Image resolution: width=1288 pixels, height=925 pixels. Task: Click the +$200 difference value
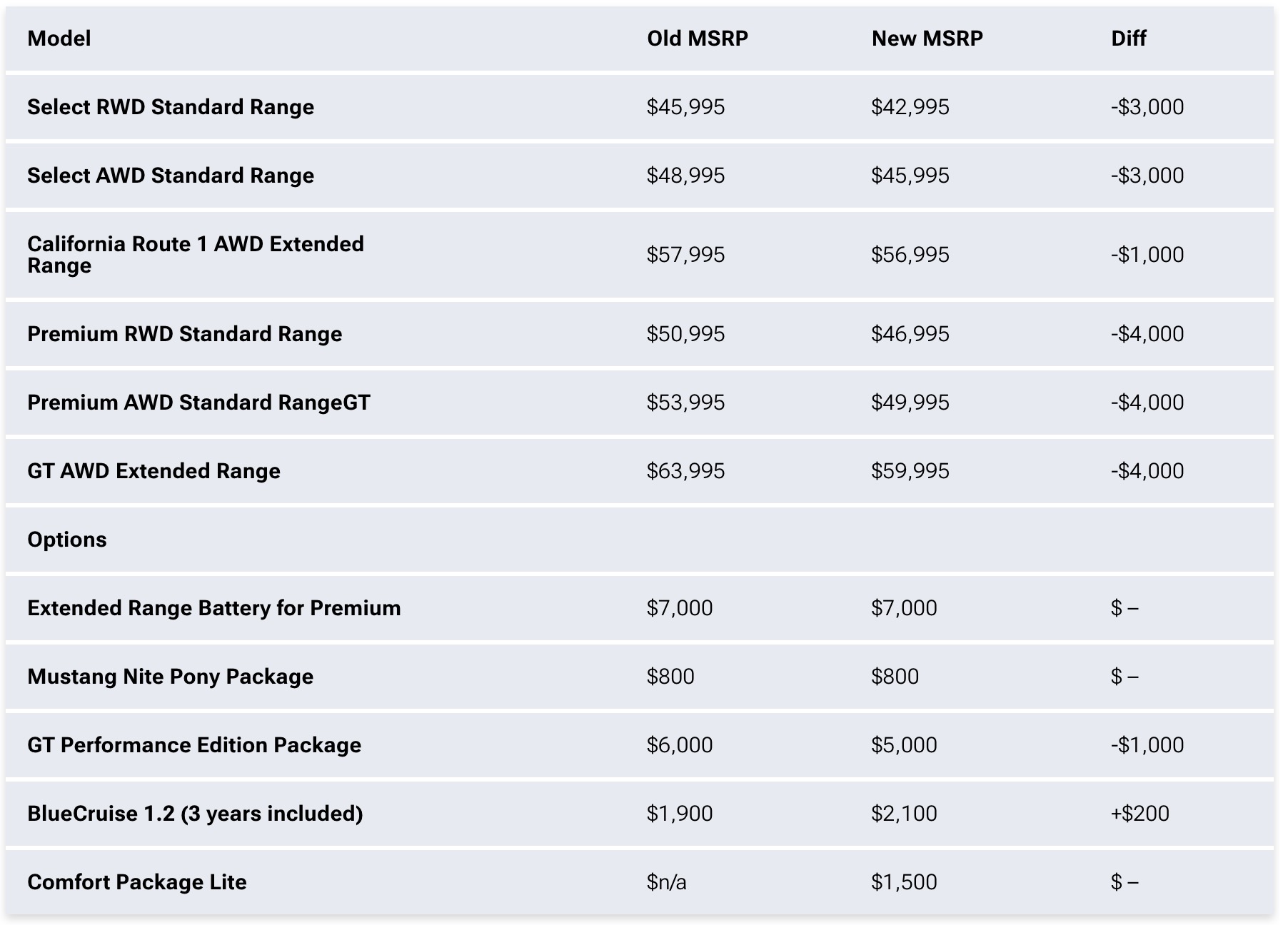point(1139,814)
